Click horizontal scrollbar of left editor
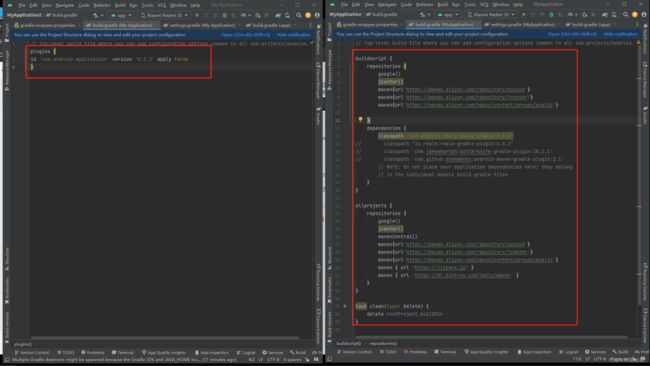This screenshot has height=366, width=650. click(x=165, y=338)
